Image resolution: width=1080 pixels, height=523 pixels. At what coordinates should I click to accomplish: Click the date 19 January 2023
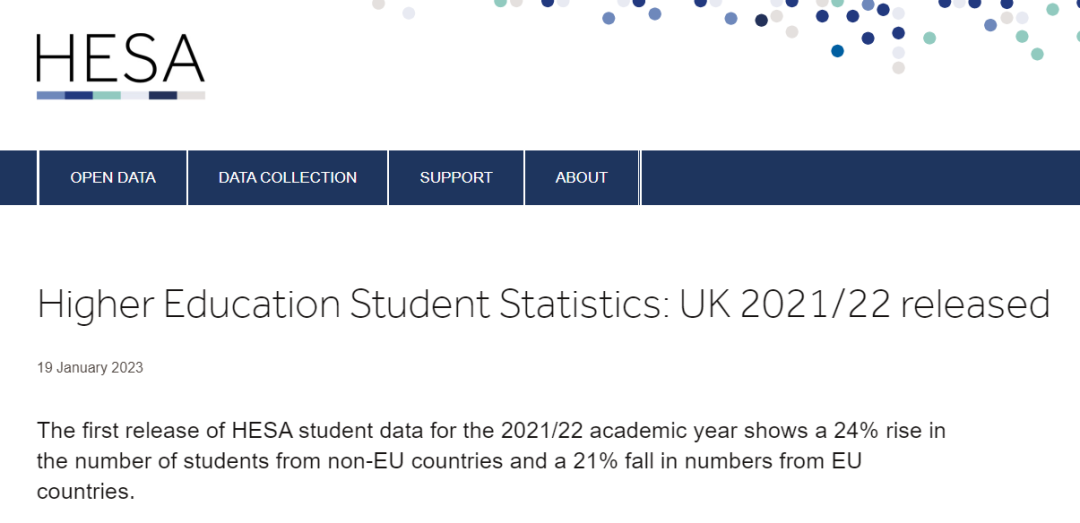click(x=90, y=367)
